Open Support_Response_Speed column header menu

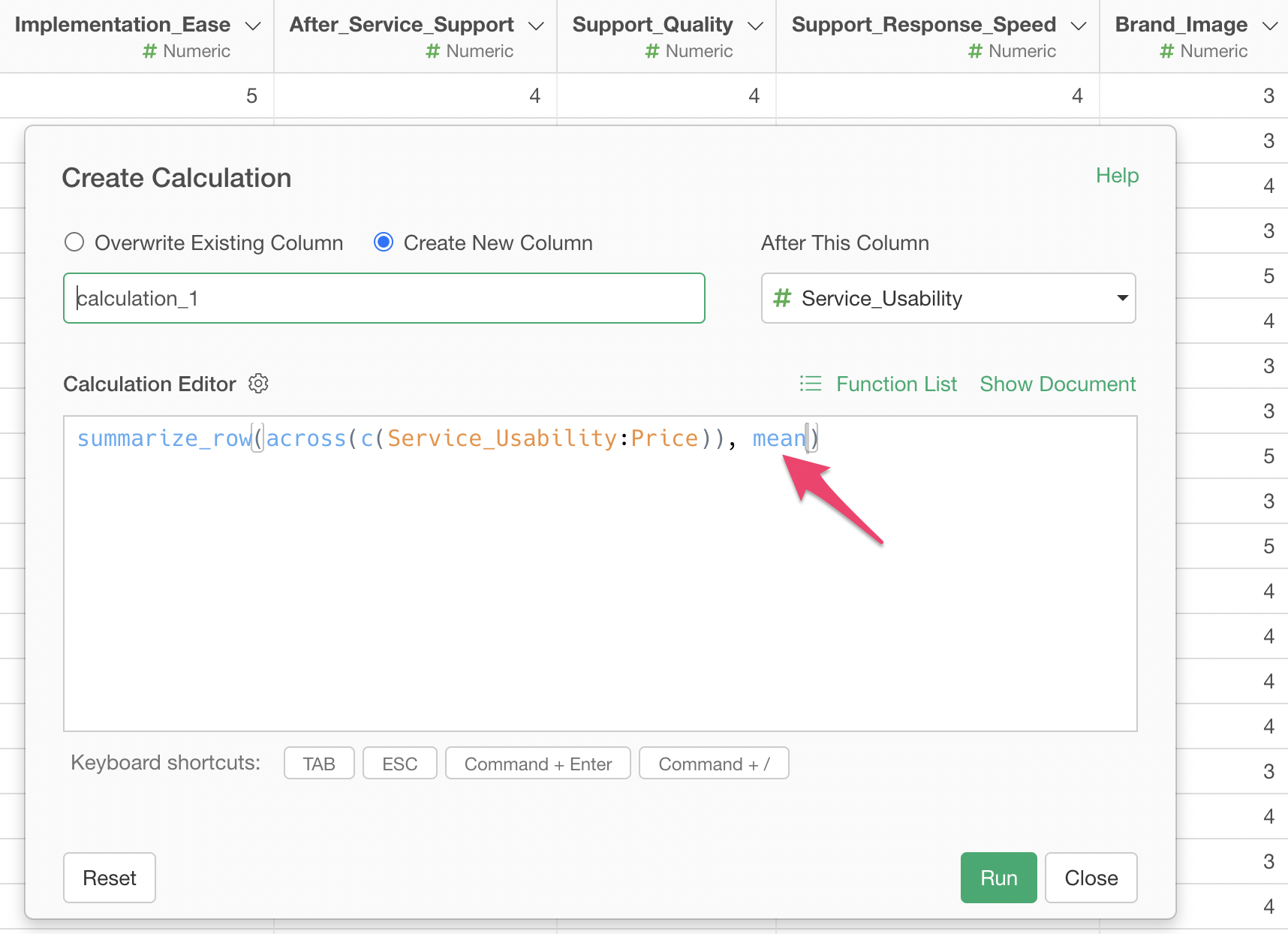pos(1079,26)
